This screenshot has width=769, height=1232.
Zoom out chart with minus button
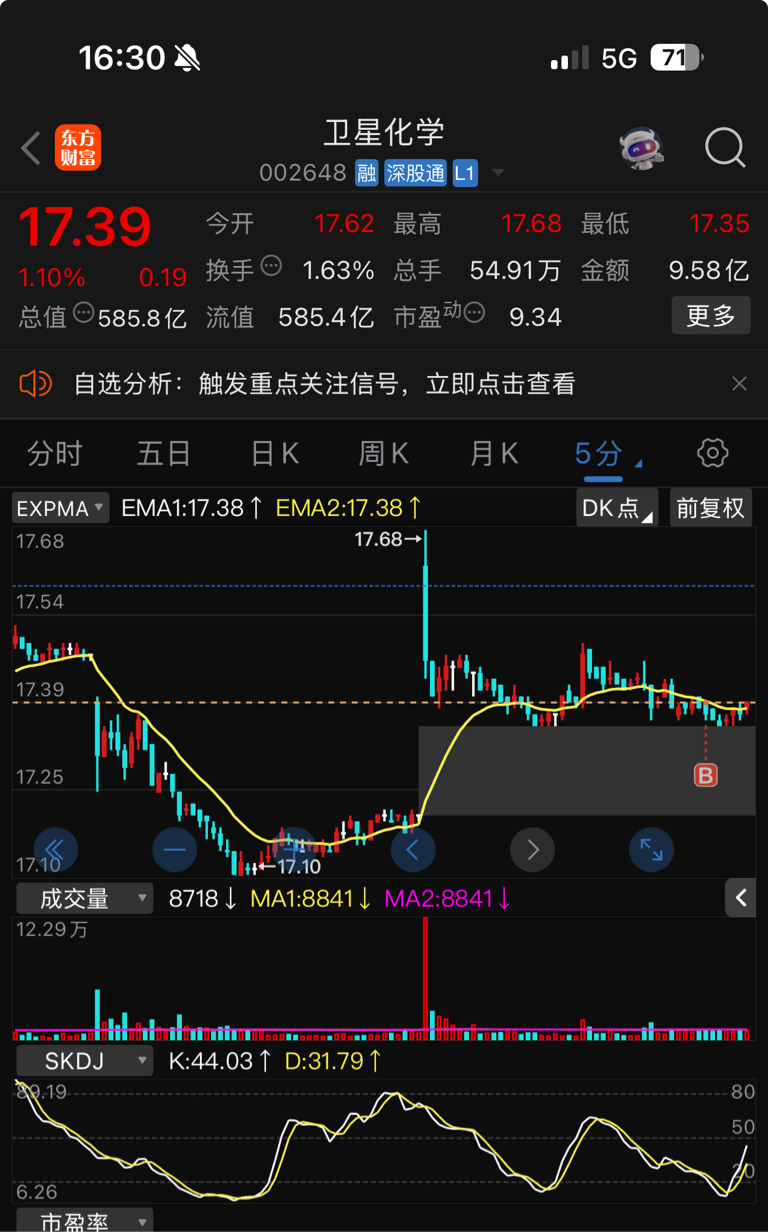175,850
